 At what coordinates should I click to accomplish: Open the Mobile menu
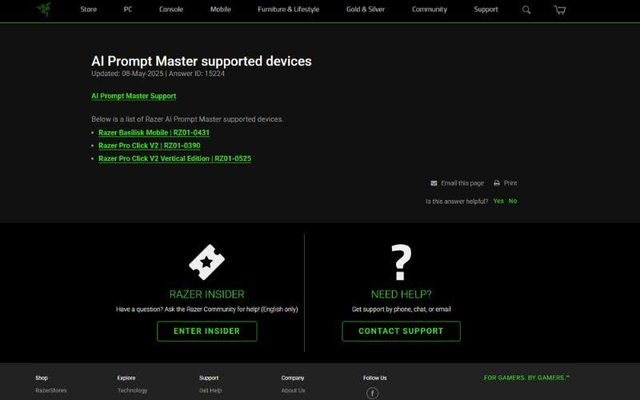pos(220,9)
